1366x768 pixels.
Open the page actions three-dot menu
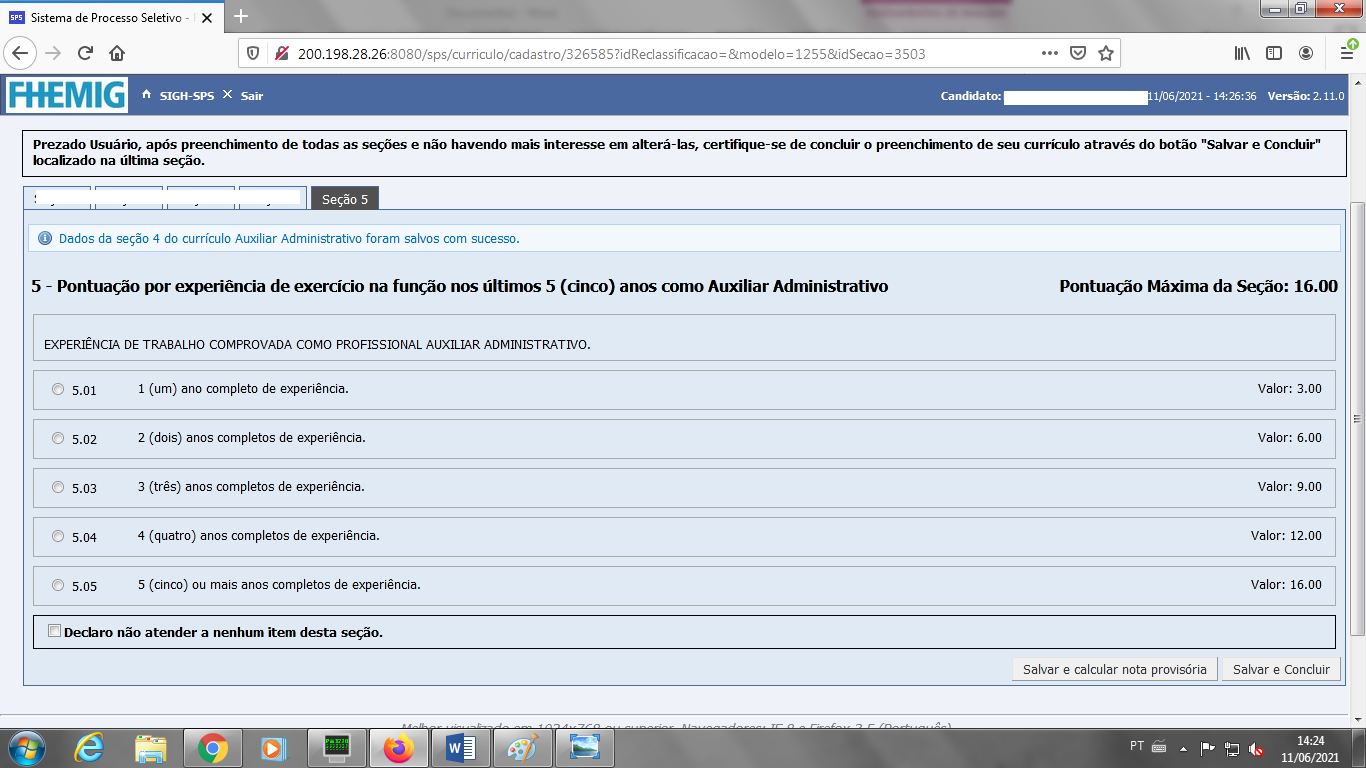1049,53
